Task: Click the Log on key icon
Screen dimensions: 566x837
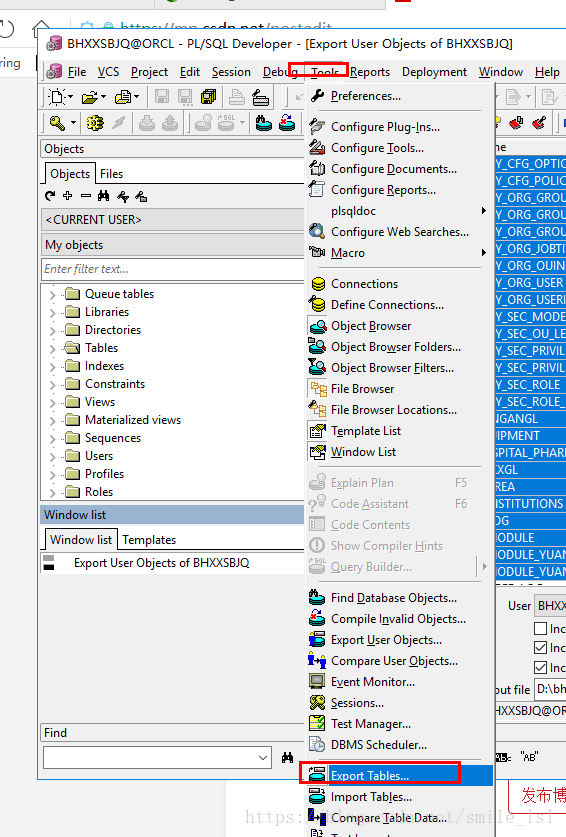Action: [x=57, y=123]
